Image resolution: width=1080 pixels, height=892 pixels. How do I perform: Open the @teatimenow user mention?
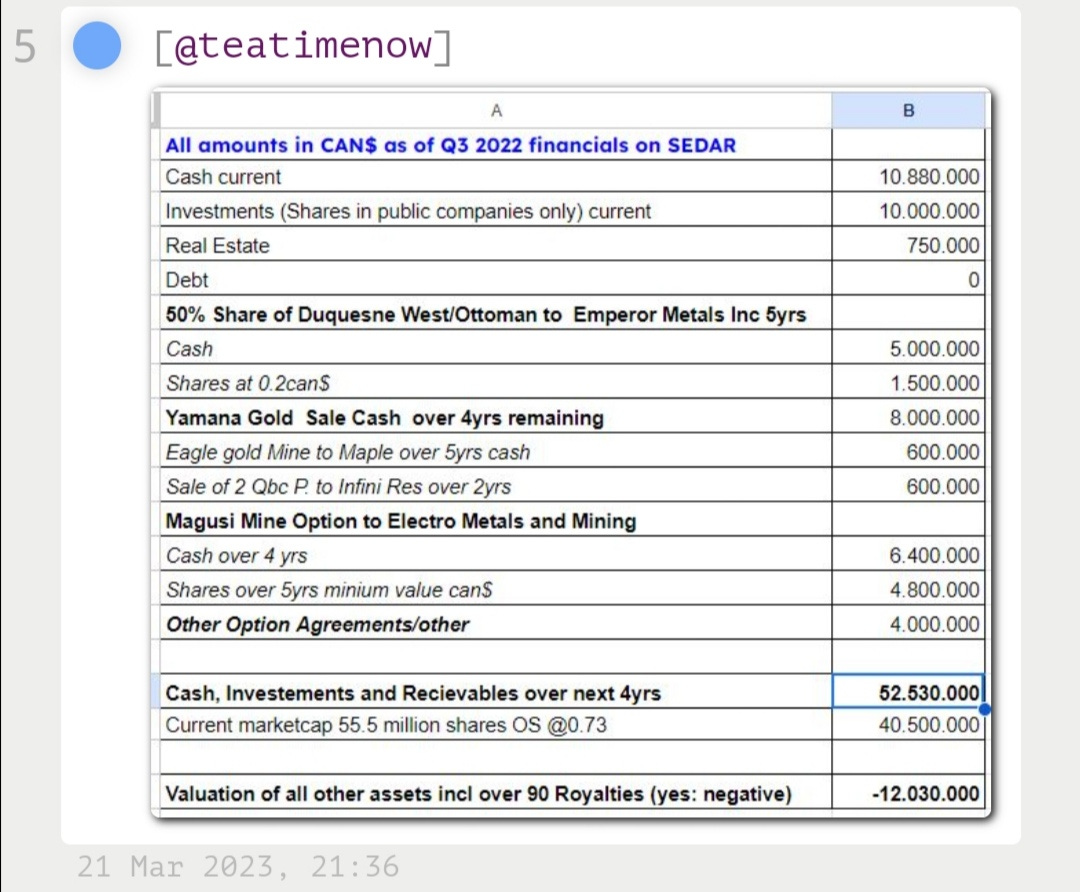[303, 45]
